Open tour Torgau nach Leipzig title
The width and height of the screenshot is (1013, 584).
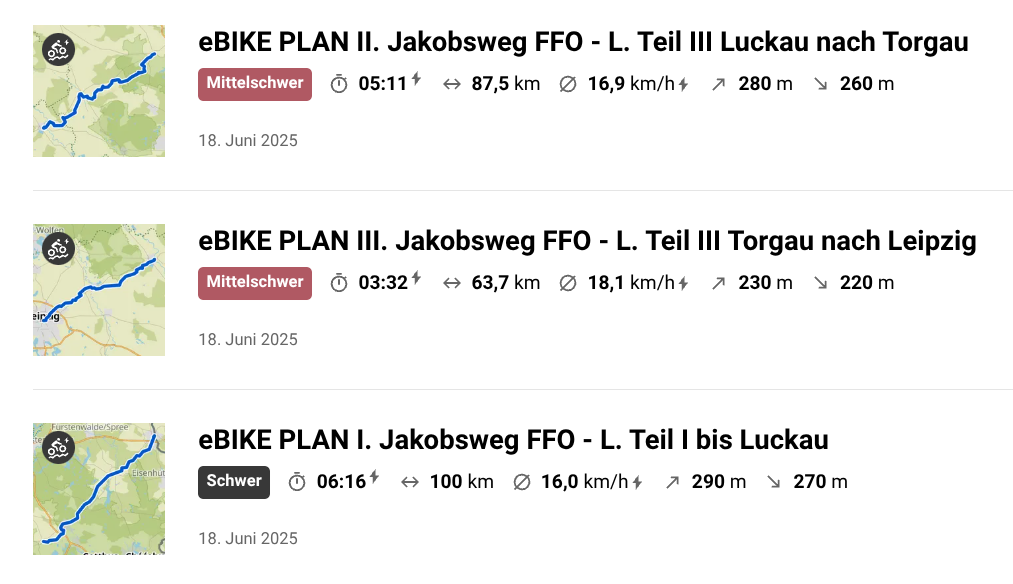point(587,241)
